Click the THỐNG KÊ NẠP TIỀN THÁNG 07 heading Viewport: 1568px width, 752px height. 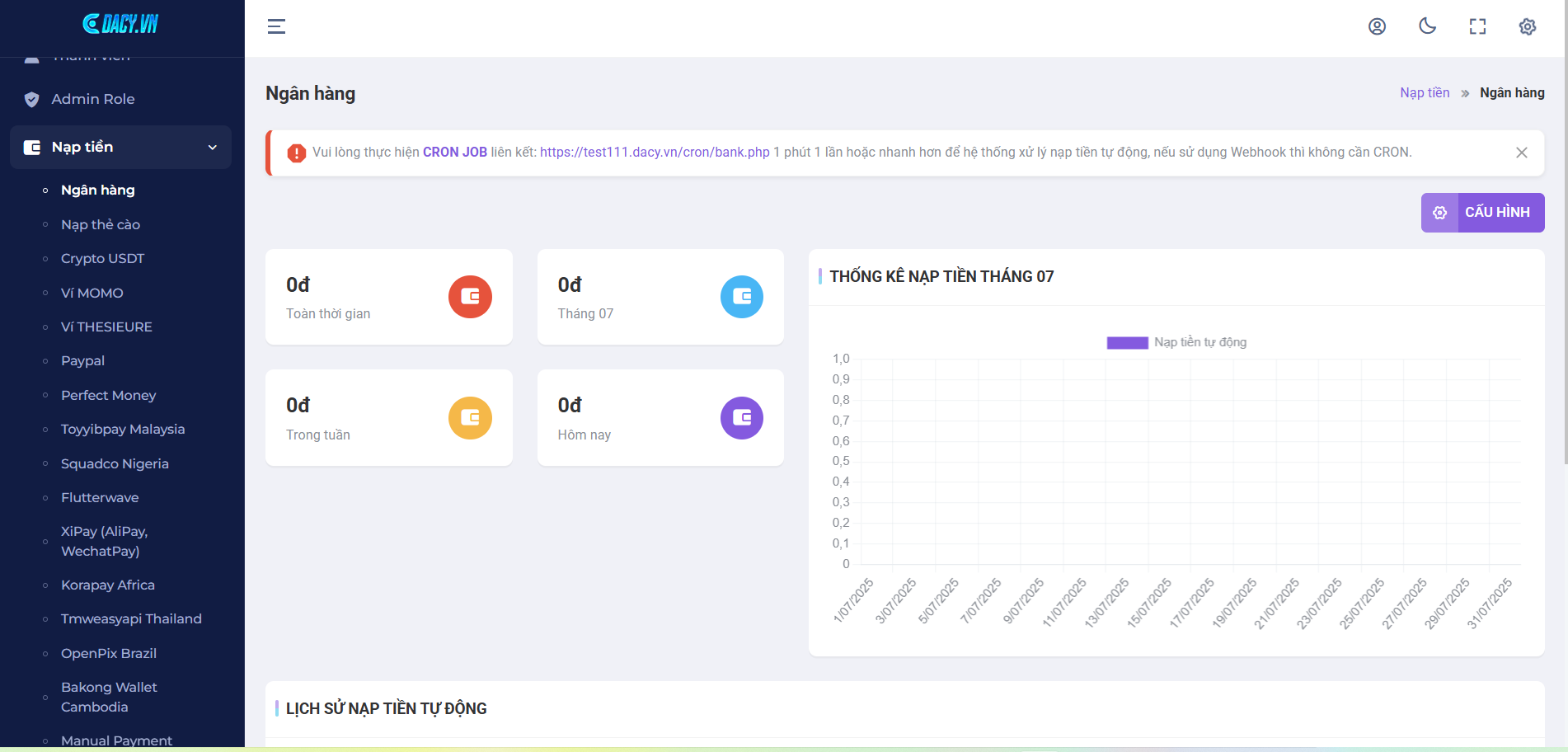(941, 277)
